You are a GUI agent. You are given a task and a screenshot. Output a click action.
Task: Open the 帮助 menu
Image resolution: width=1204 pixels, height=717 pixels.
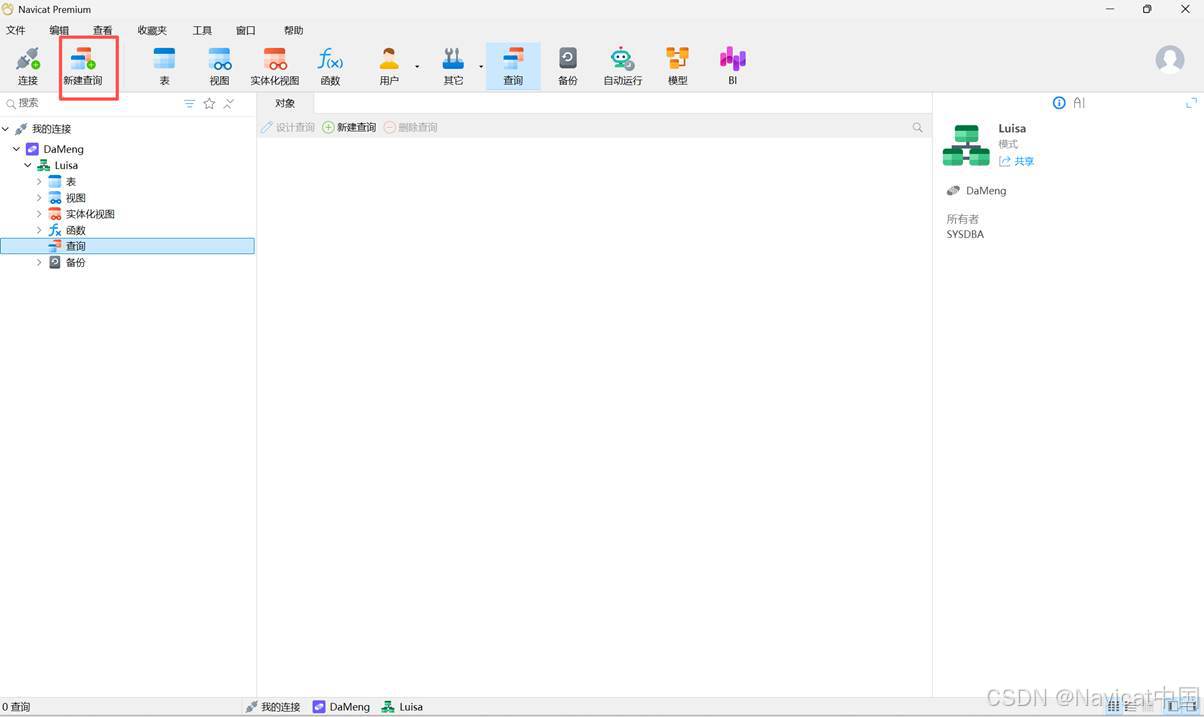293,31
